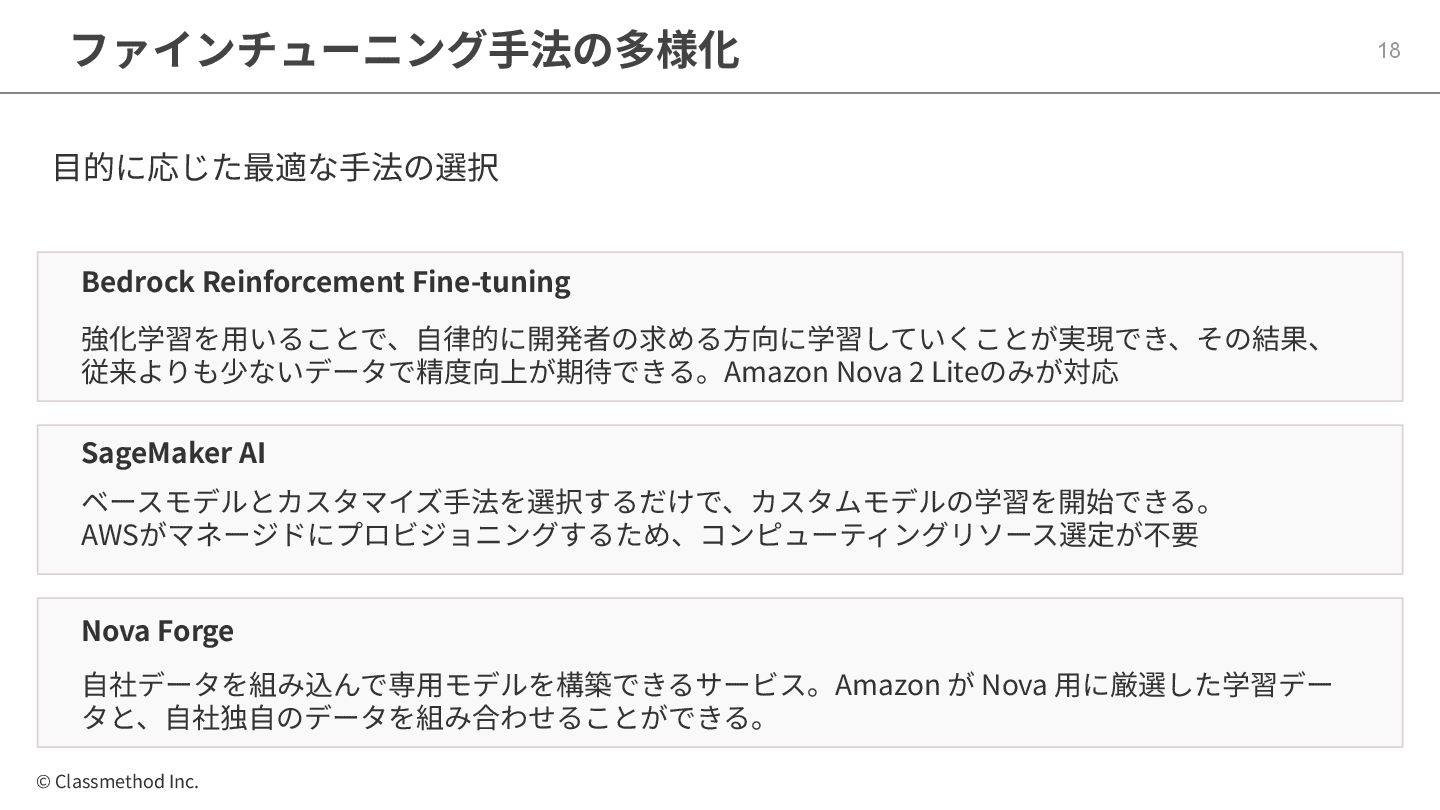Click the phrase コンピューティングリソース選定が不要
Image resolution: width=1440 pixels, height=810 pixels.
click(x=949, y=535)
